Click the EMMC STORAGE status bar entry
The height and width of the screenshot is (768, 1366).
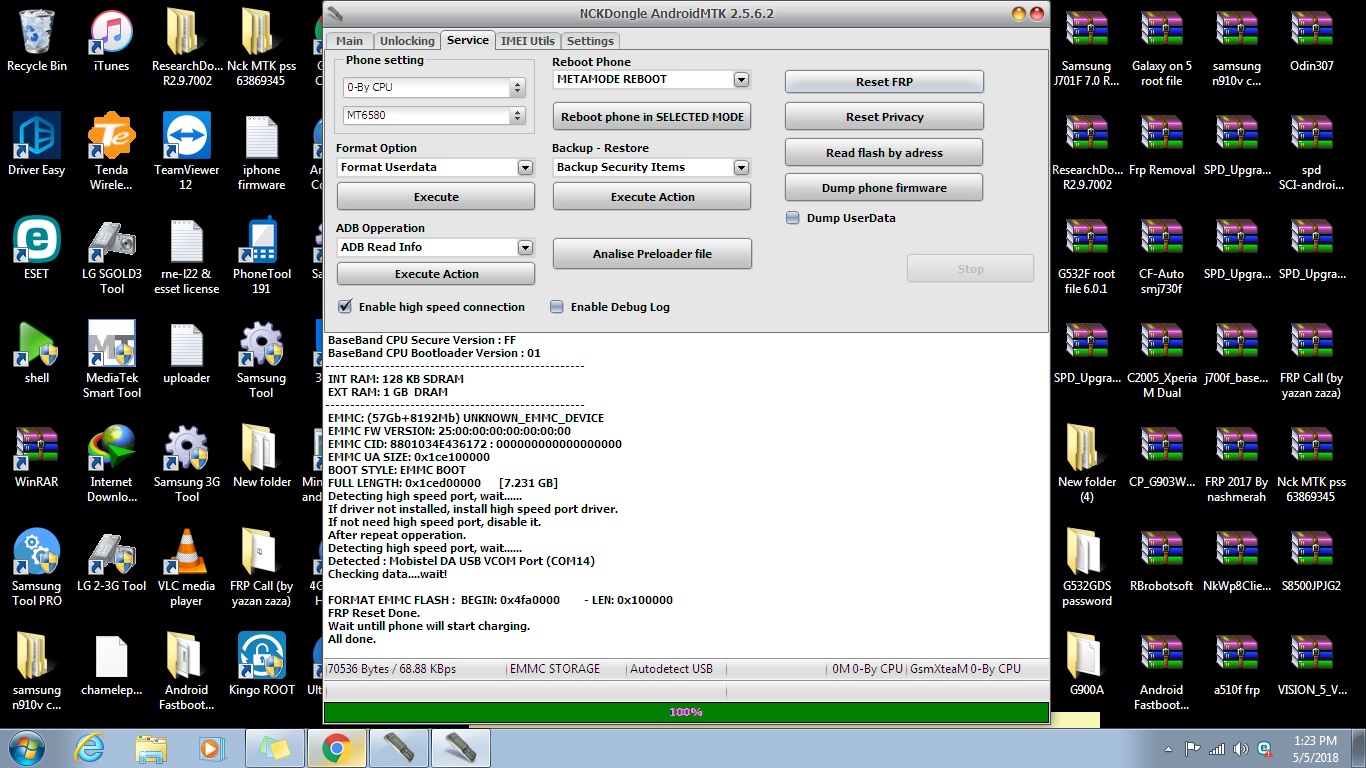(x=555, y=669)
